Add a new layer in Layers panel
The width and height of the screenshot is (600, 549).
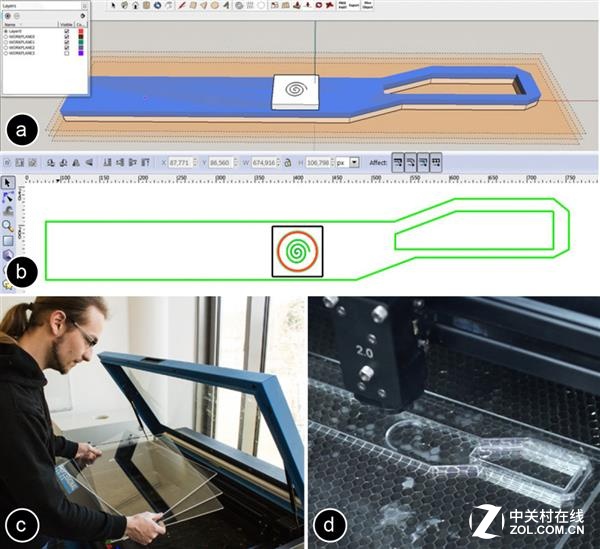click(x=8, y=16)
